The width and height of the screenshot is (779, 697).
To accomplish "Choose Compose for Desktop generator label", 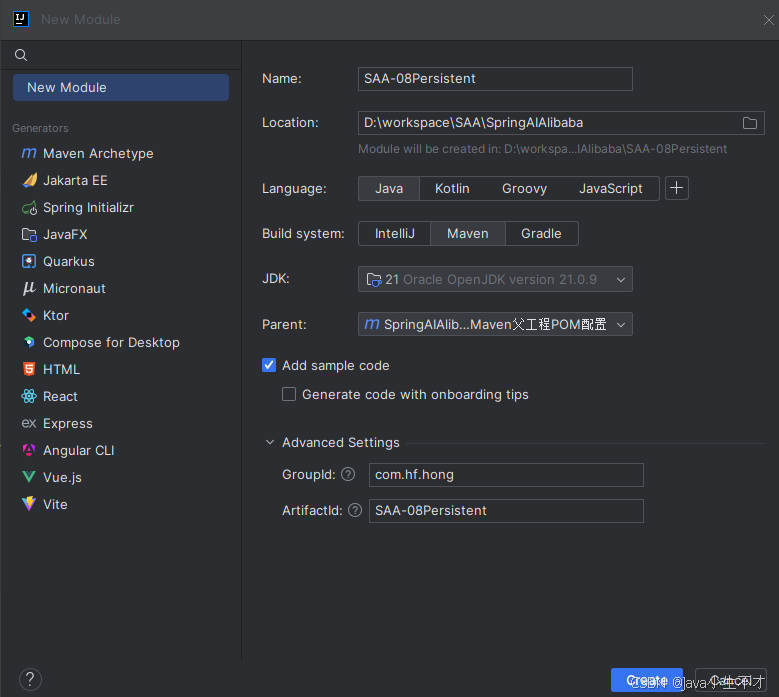I will coord(111,342).
